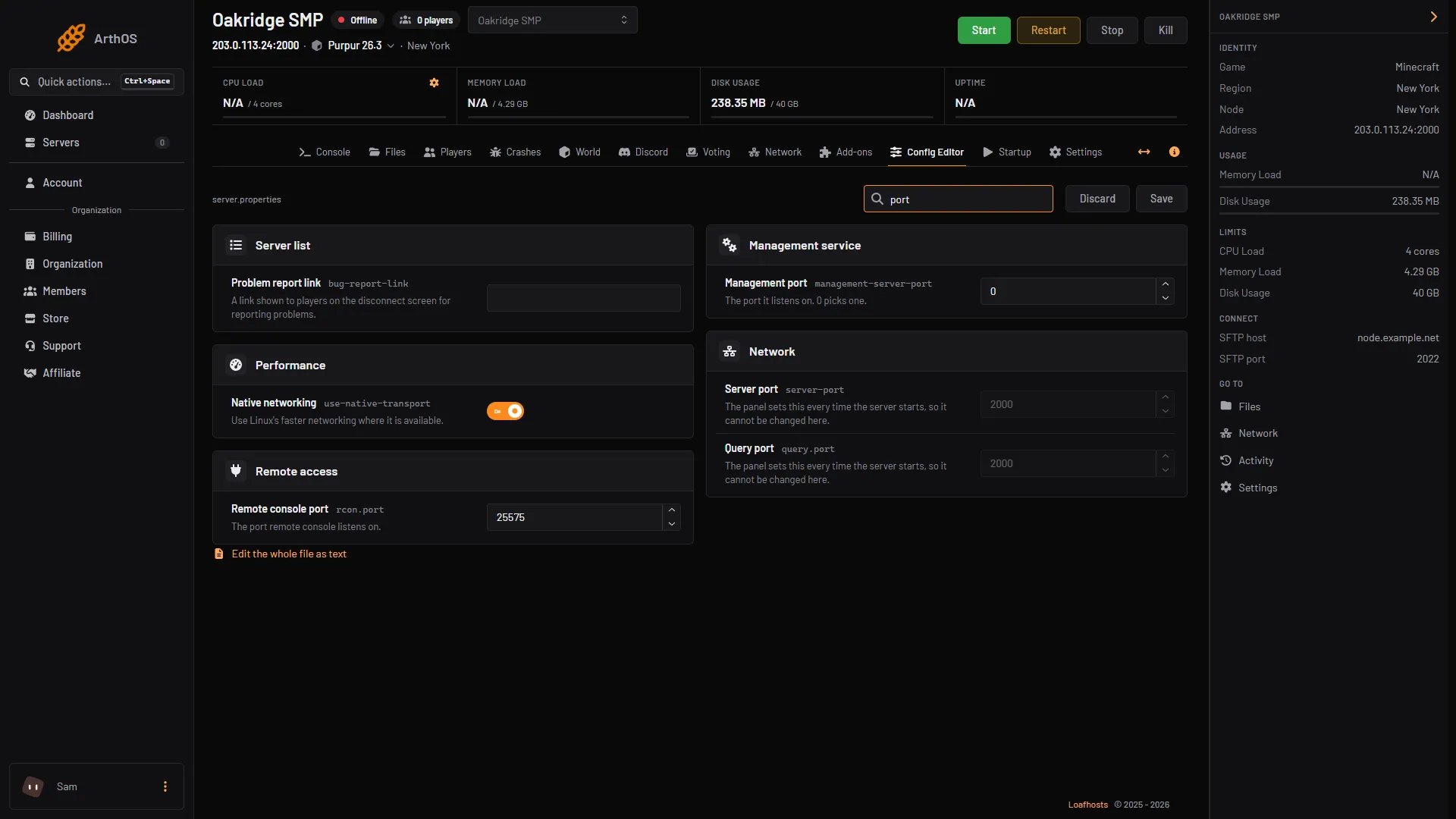Switch to the Settings tab

pos(1075,152)
